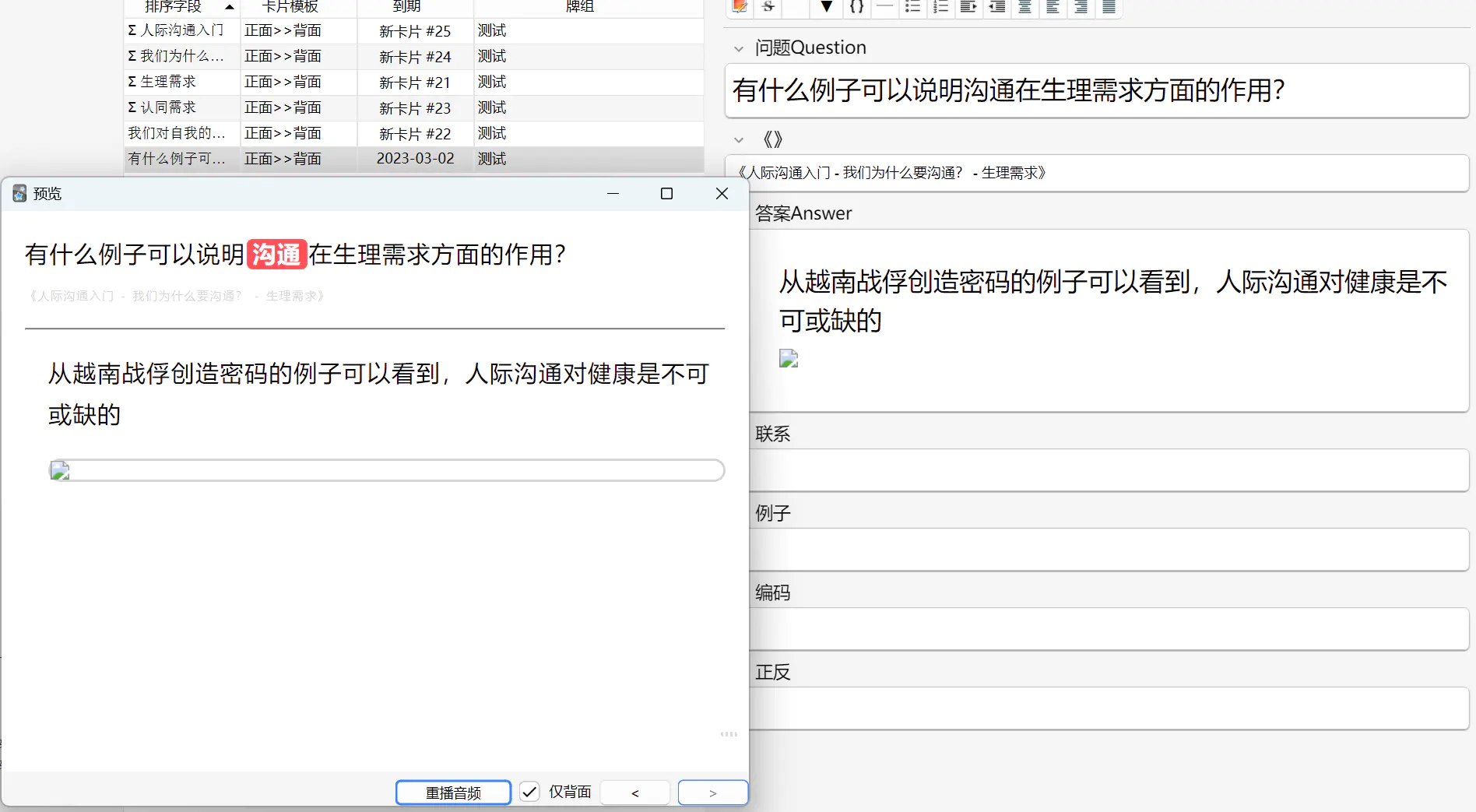Close the 预览 preview window
Viewport: 1476px width, 812px height.
[722, 194]
